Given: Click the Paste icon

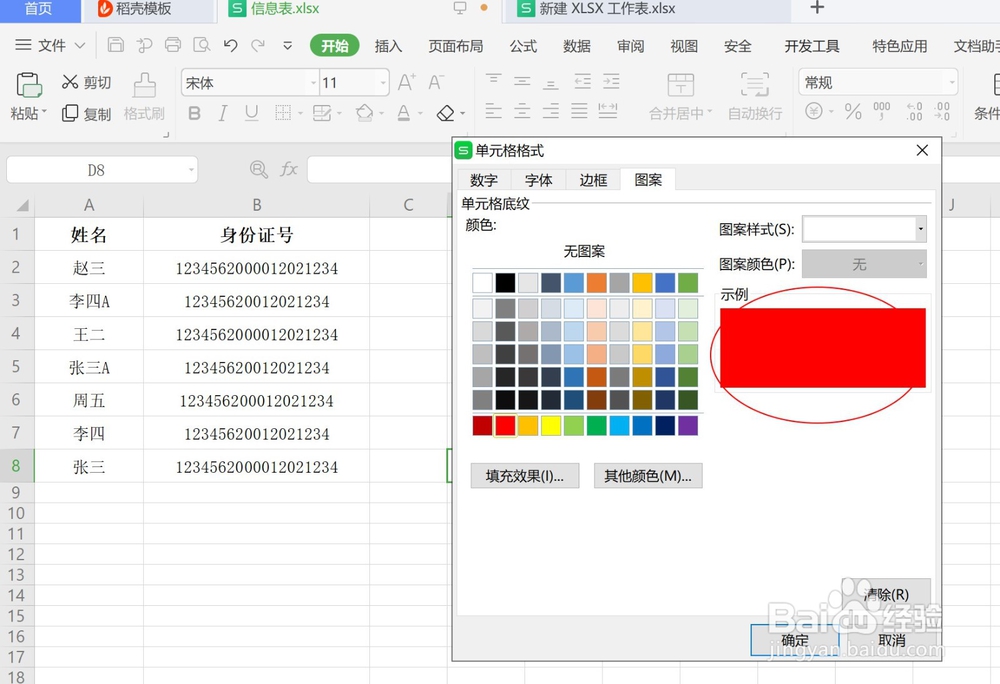Looking at the screenshot, I should [x=28, y=85].
